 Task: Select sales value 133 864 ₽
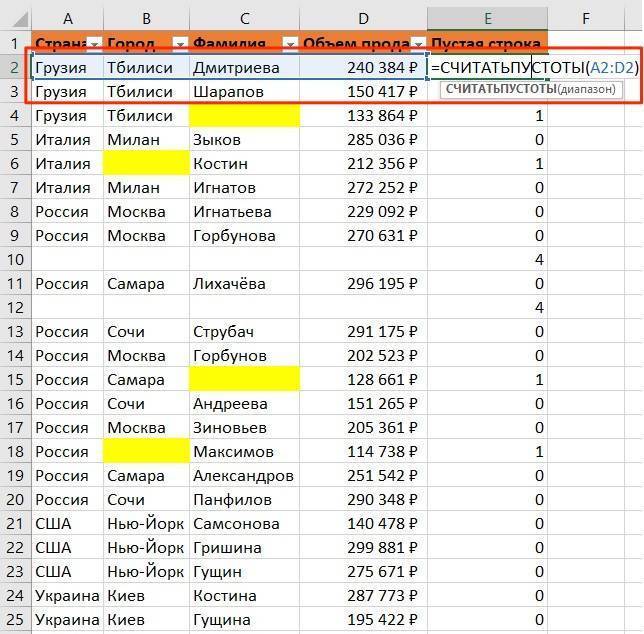click(363, 115)
